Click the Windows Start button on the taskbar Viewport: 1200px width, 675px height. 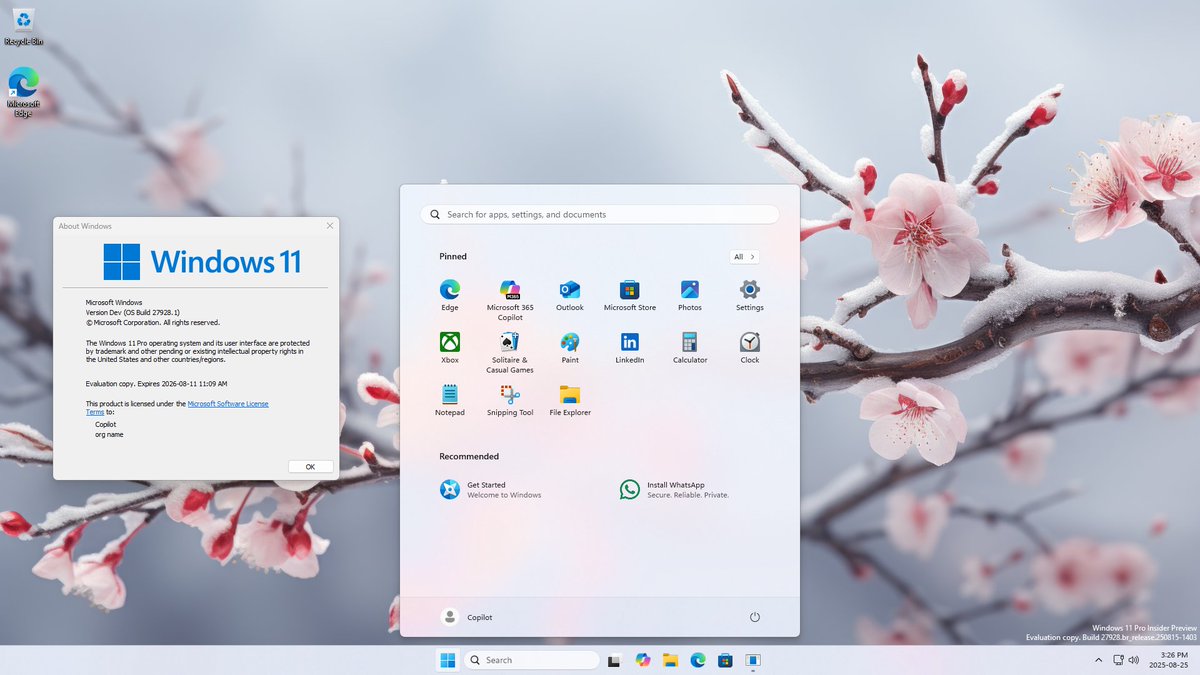point(447,660)
